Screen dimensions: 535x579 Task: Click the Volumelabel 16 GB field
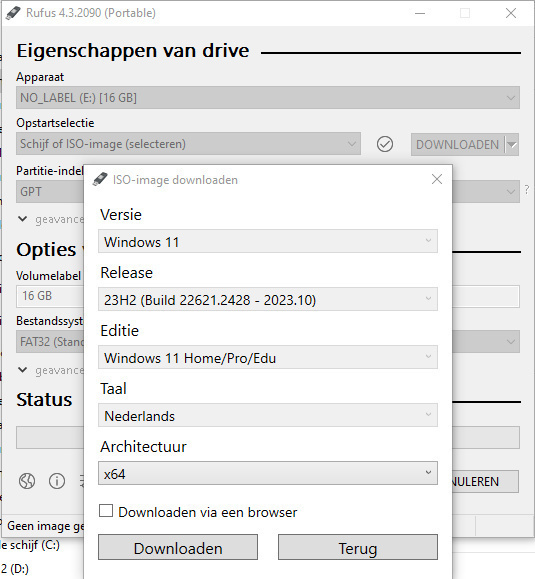click(x=50, y=296)
